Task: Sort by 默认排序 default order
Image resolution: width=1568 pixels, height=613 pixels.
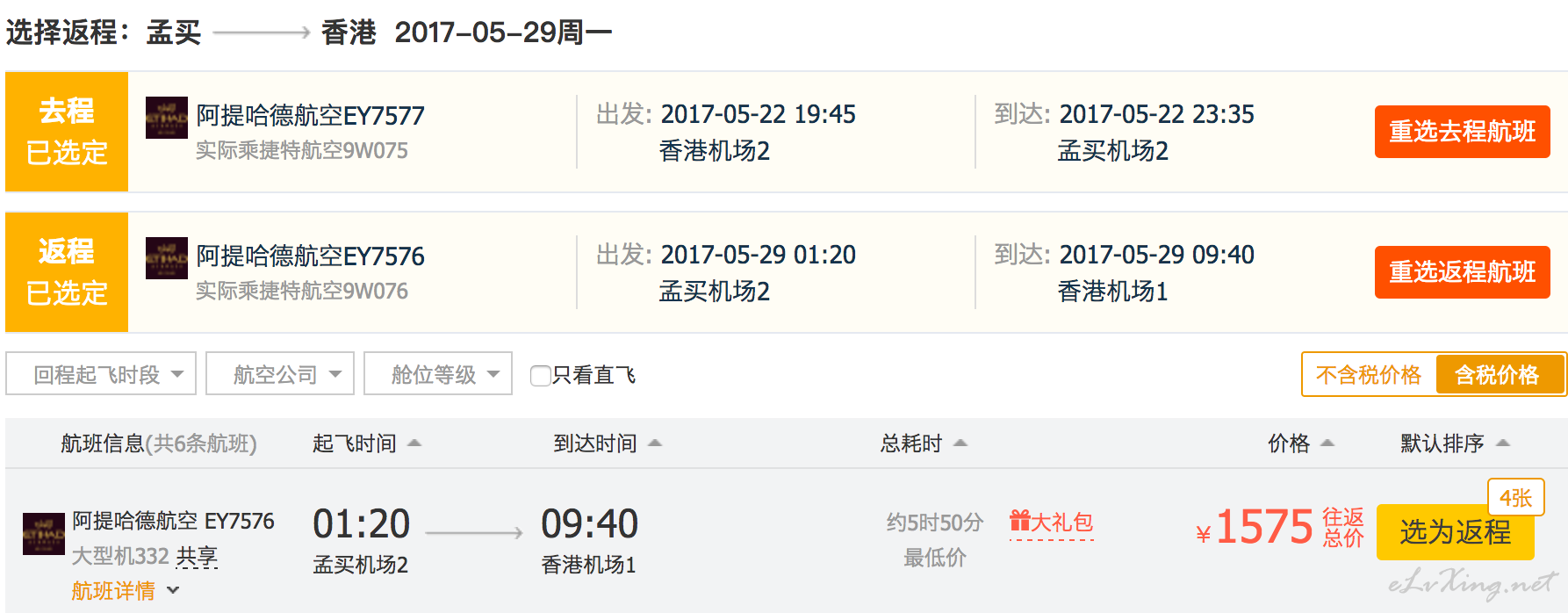Action: tap(1454, 444)
